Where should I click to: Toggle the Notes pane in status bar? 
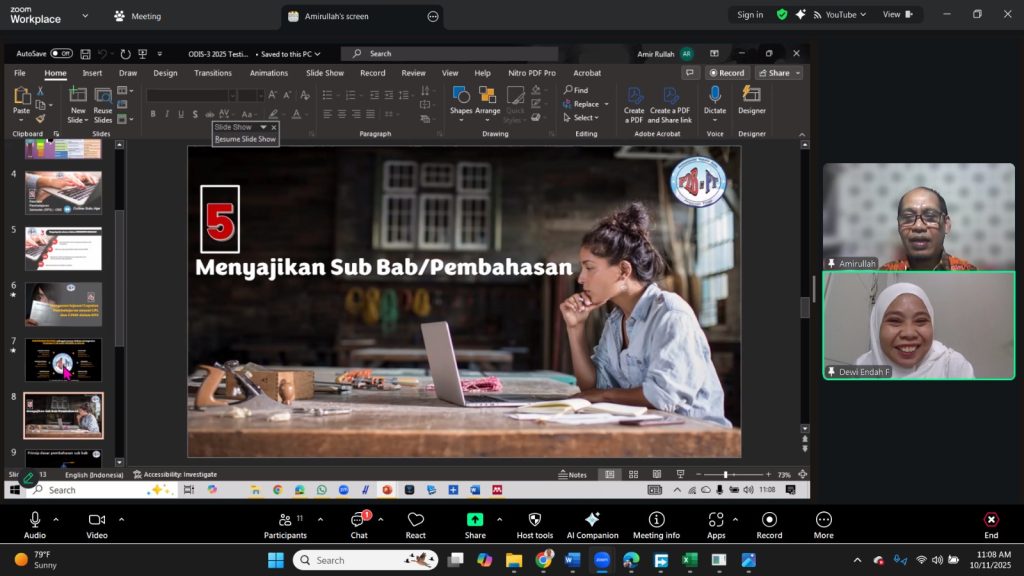pos(573,475)
